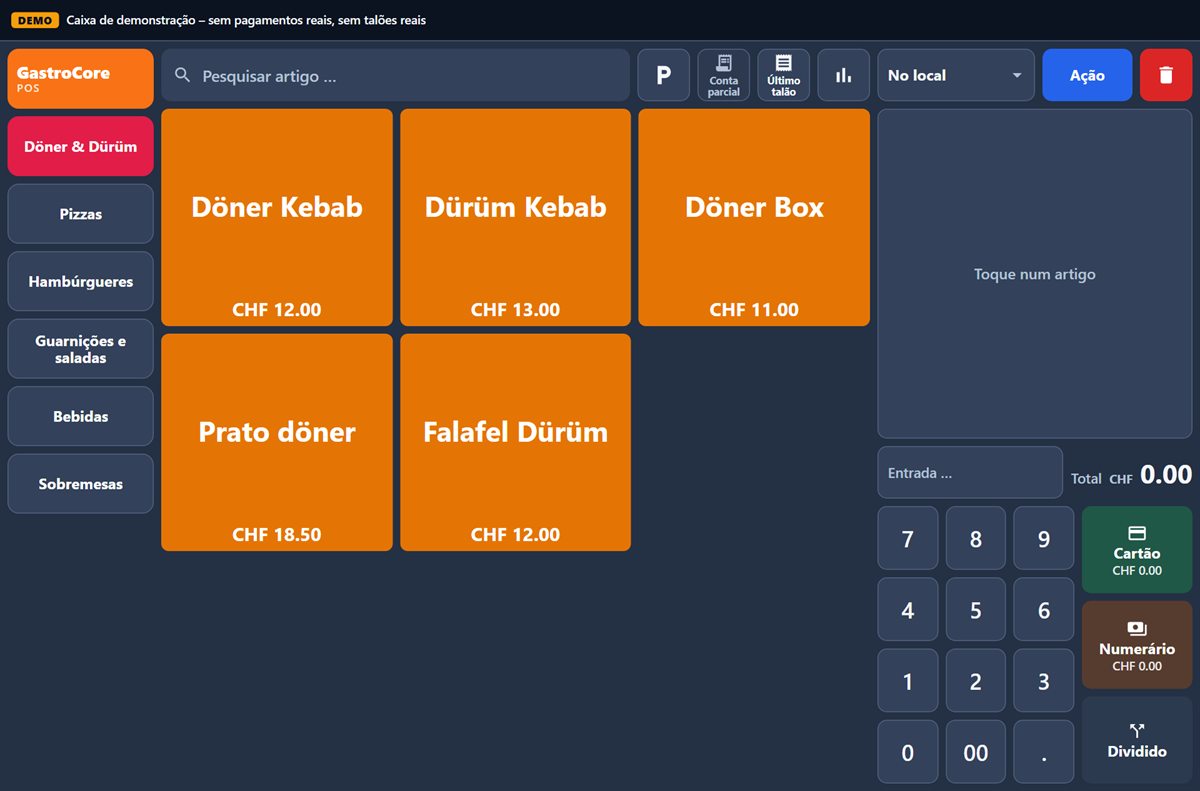Click the P parking button
This screenshot has width=1200, height=791.
click(x=663, y=75)
